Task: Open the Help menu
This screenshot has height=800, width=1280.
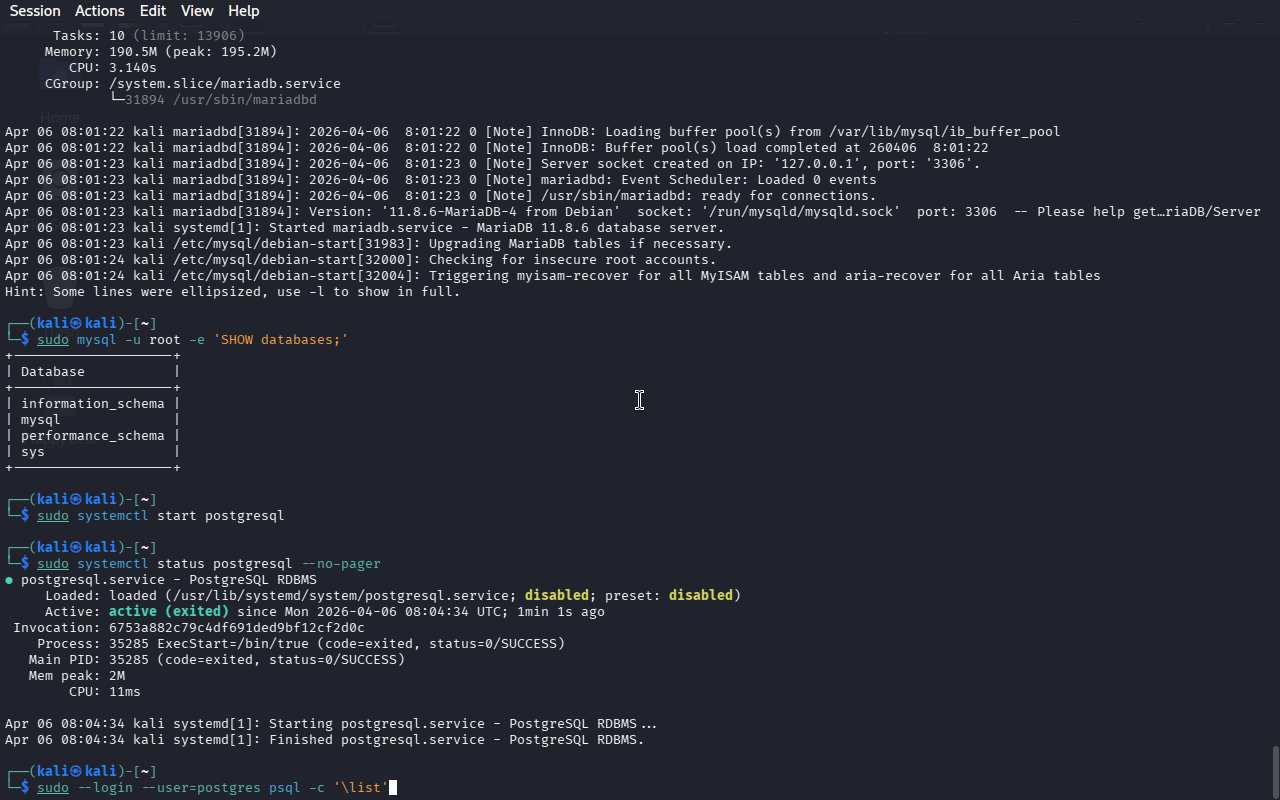Action: pos(243,11)
